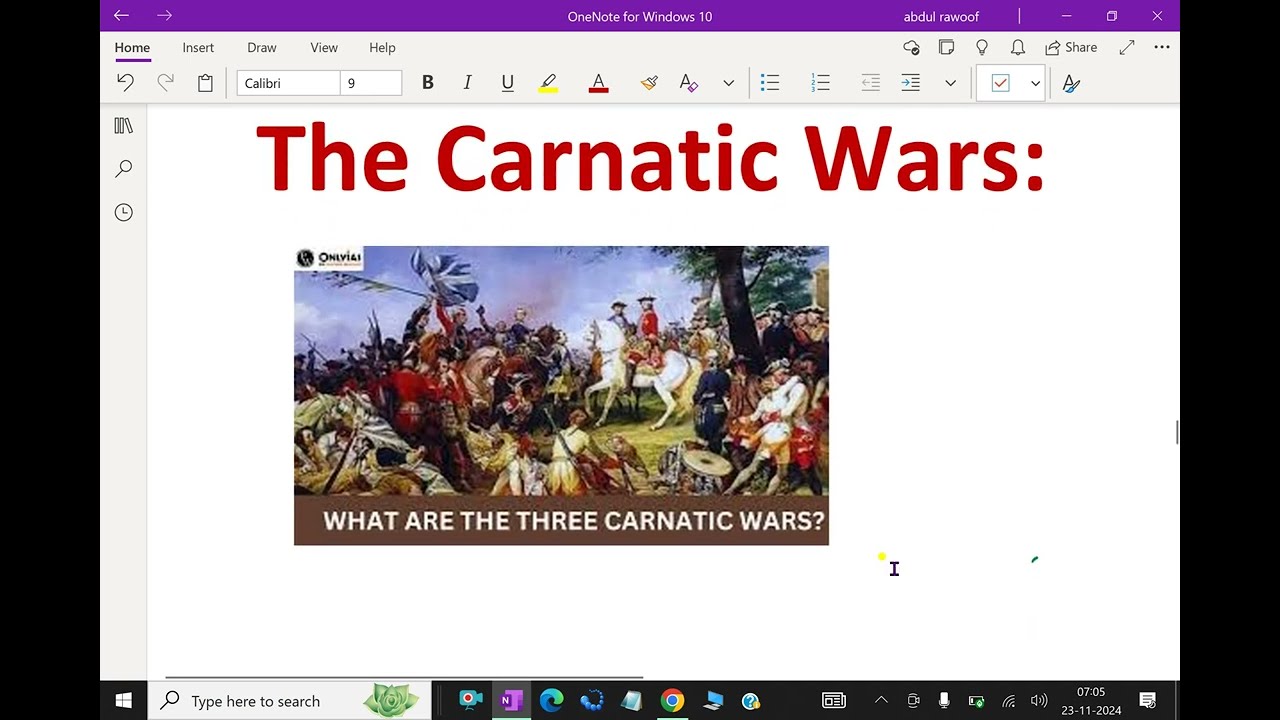Open the Draw tab
The height and width of the screenshot is (720, 1280).
[262, 47]
